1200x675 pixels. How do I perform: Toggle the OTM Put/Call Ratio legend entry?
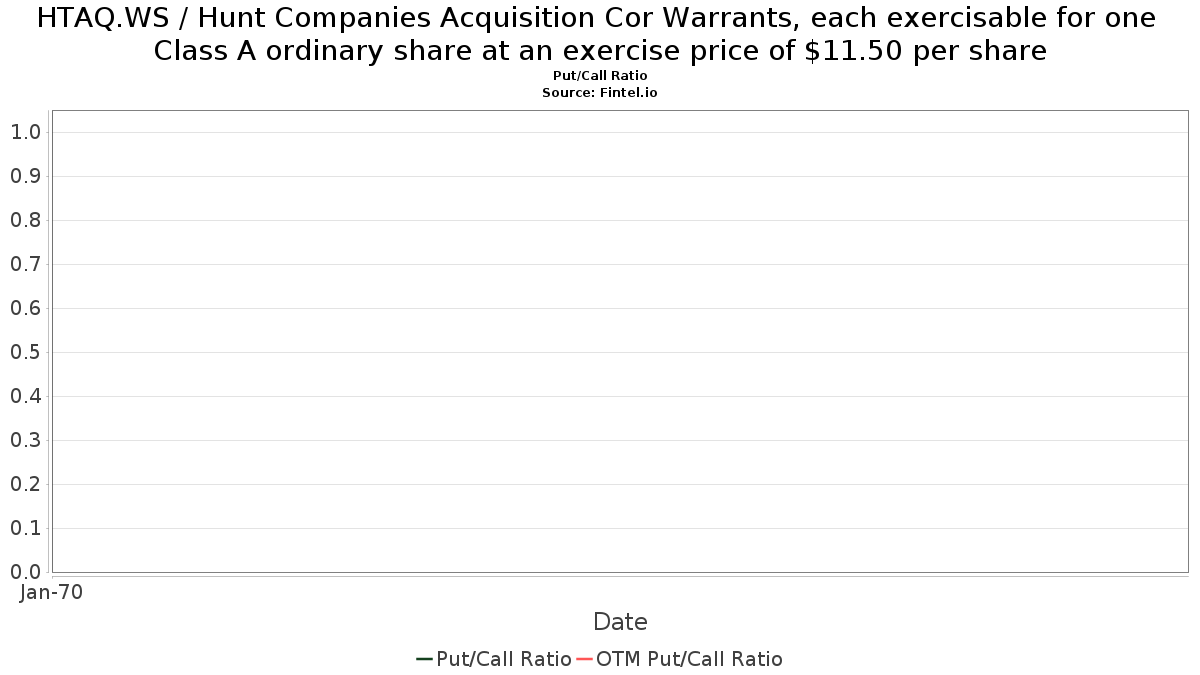pos(679,659)
